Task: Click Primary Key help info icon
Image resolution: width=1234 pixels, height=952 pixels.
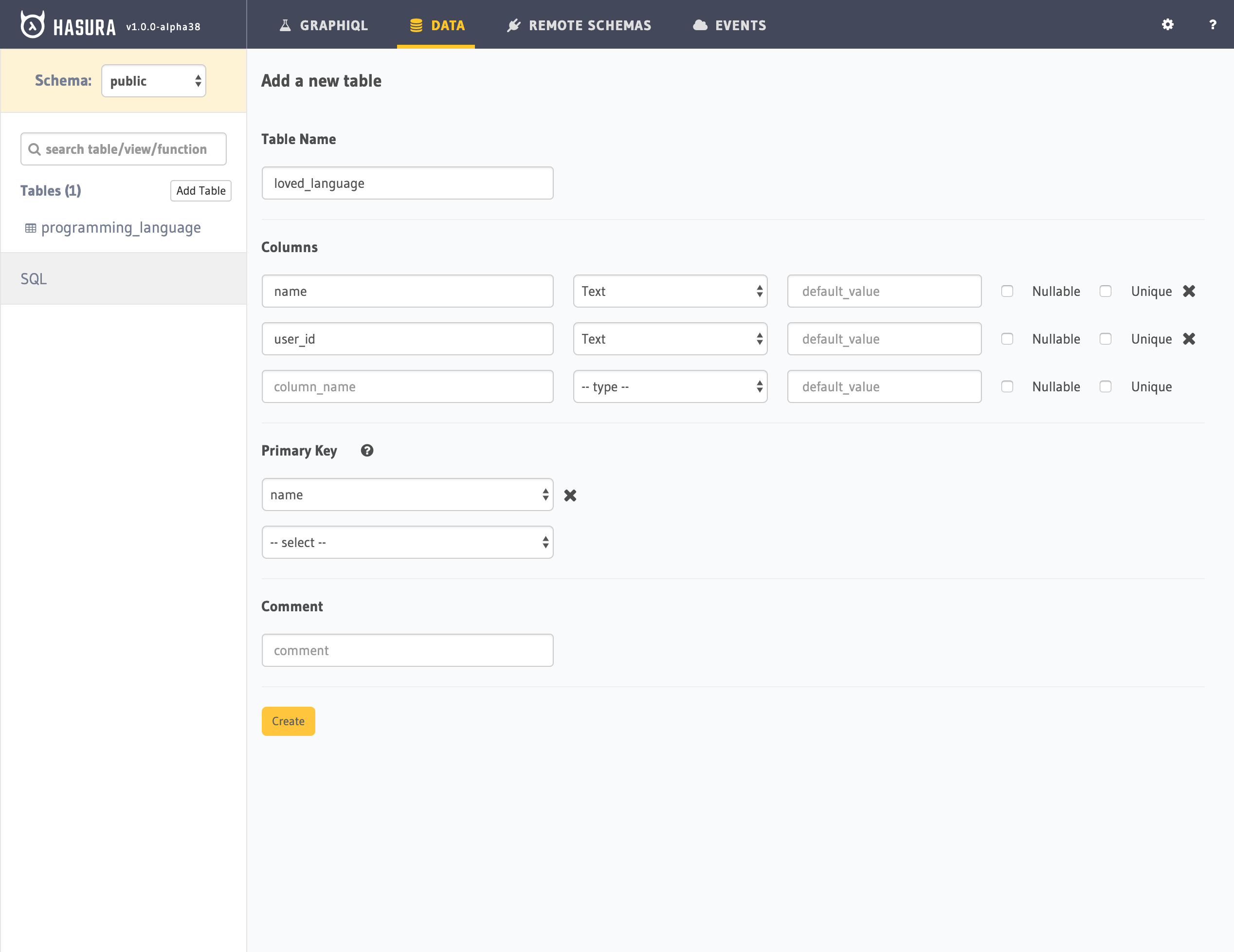Action: (x=367, y=450)
